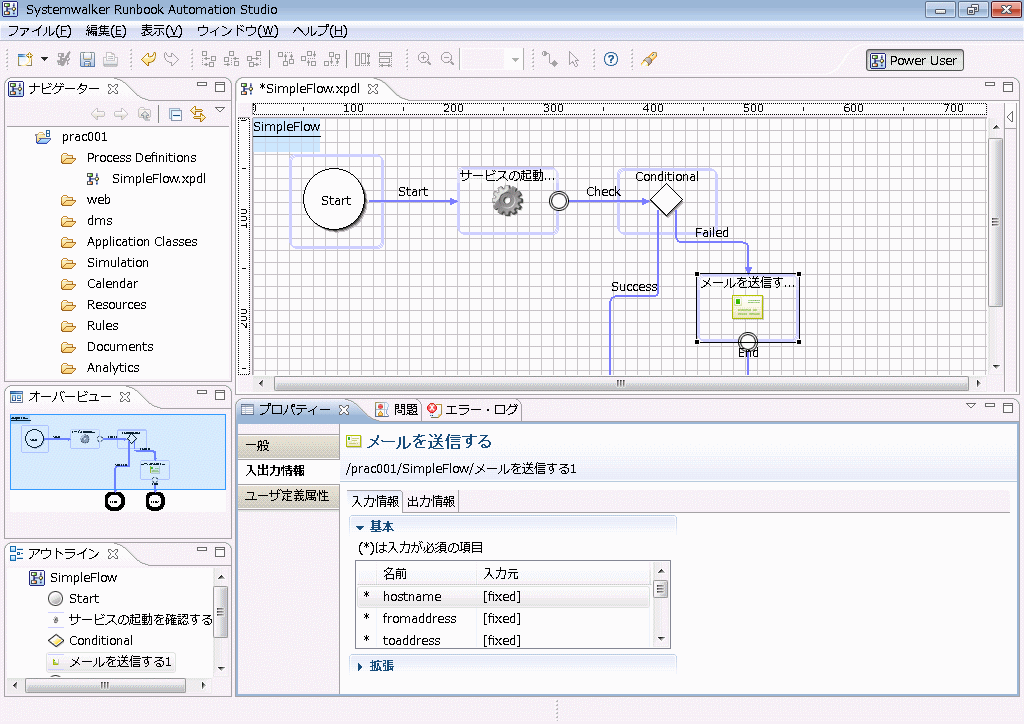
Task: Click the blue Help question mark icon
Action: tap(611, 59)
